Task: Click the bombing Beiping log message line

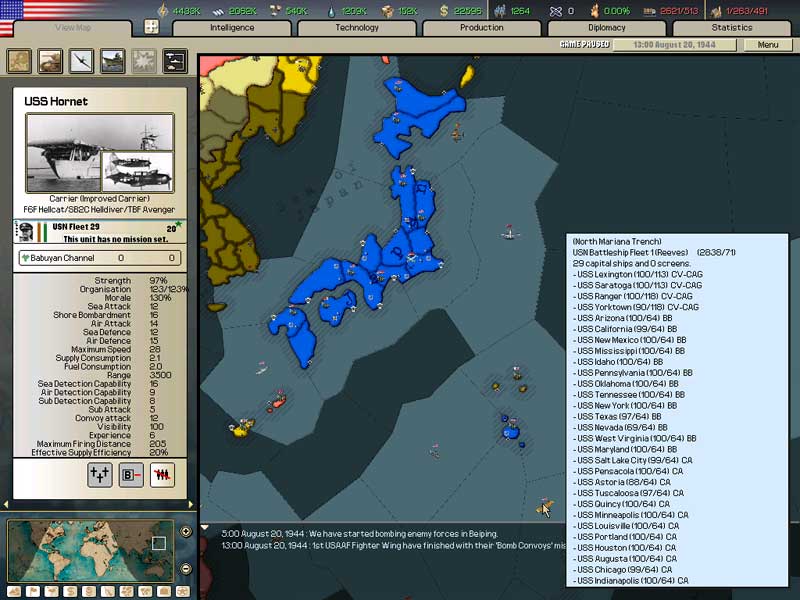Action: (359, 534)
